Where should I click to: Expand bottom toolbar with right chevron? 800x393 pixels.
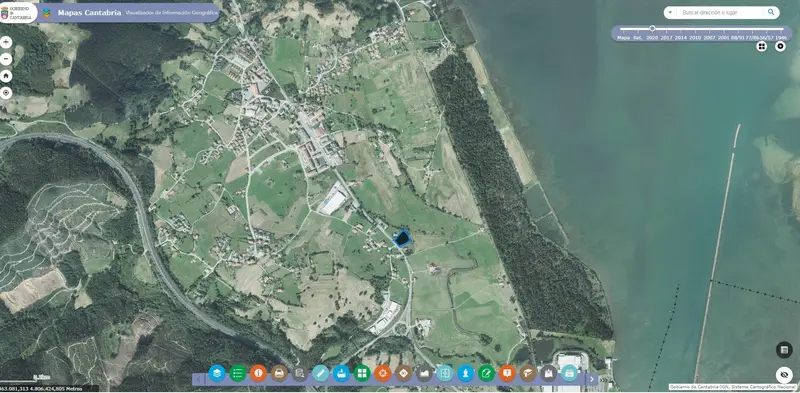pyautogui.click(x=591, y=379)
